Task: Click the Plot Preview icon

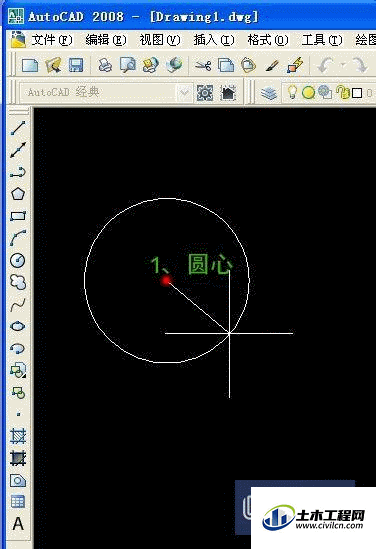Action: pyautogui.click(x=127, y=65)
